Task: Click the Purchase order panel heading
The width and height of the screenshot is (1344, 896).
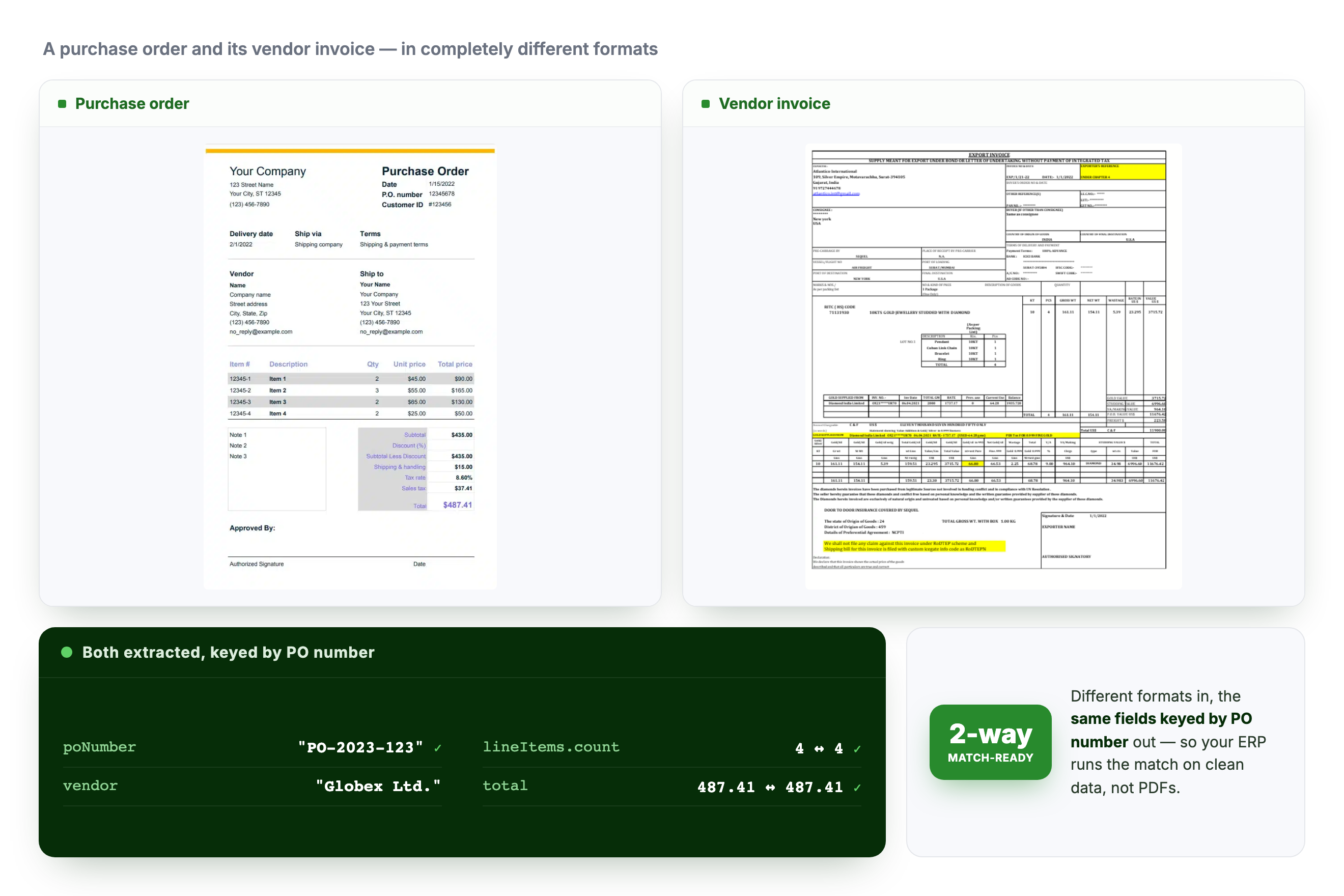Action: (x=132, y=103)
